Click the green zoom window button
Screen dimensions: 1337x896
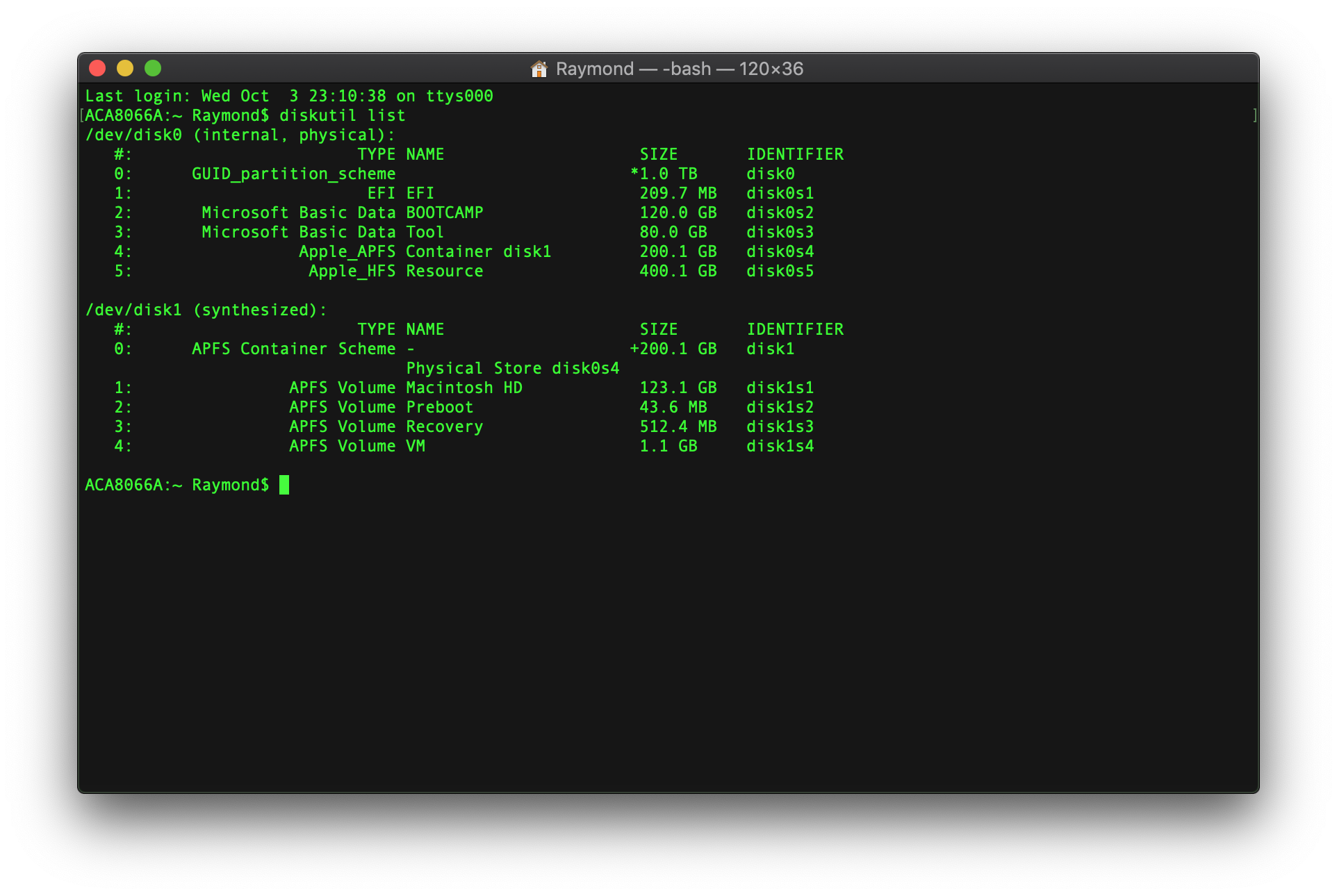[153, 68]
